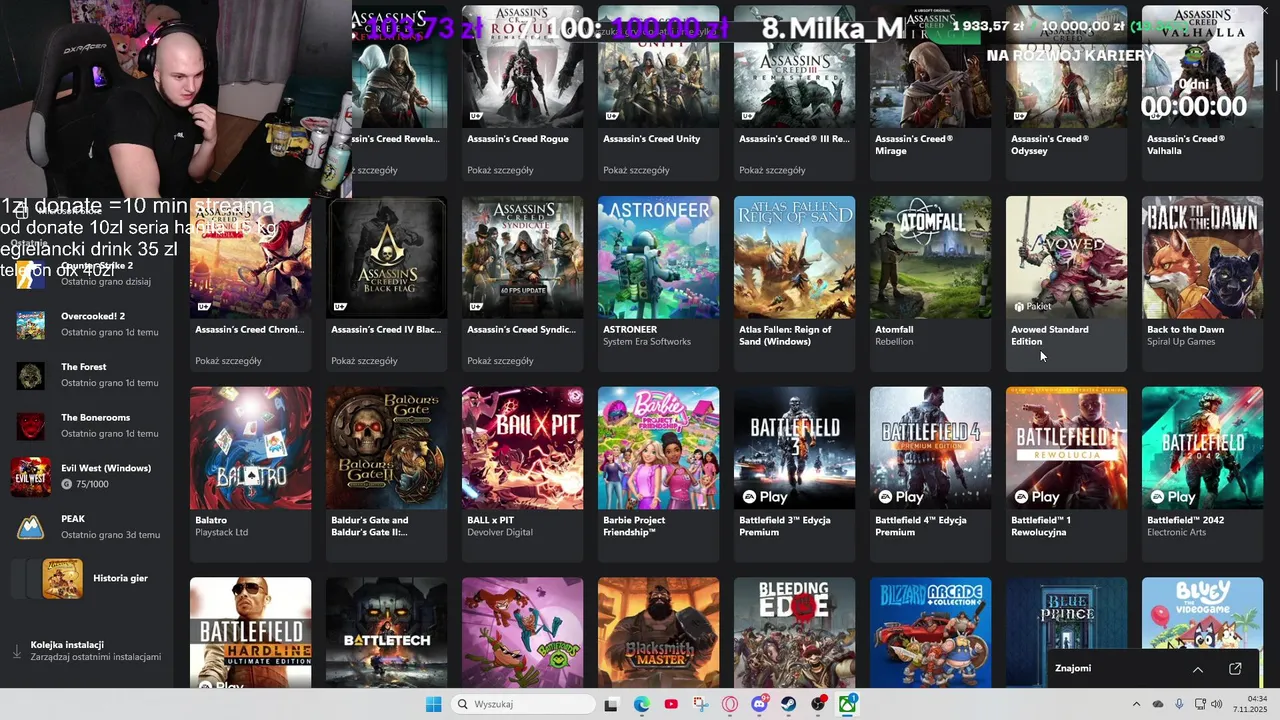
Task: Pop out the Znajomi friends panel
Action: (x=1235, y=668)
